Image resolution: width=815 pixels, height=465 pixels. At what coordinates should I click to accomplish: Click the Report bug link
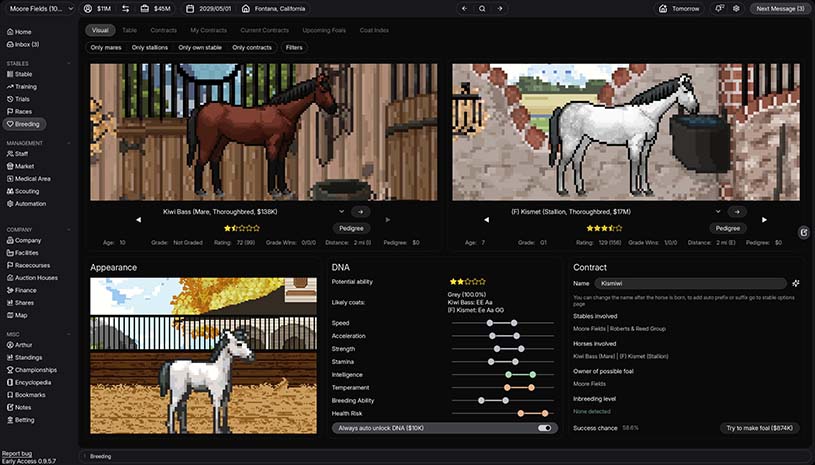pos(17,454)
